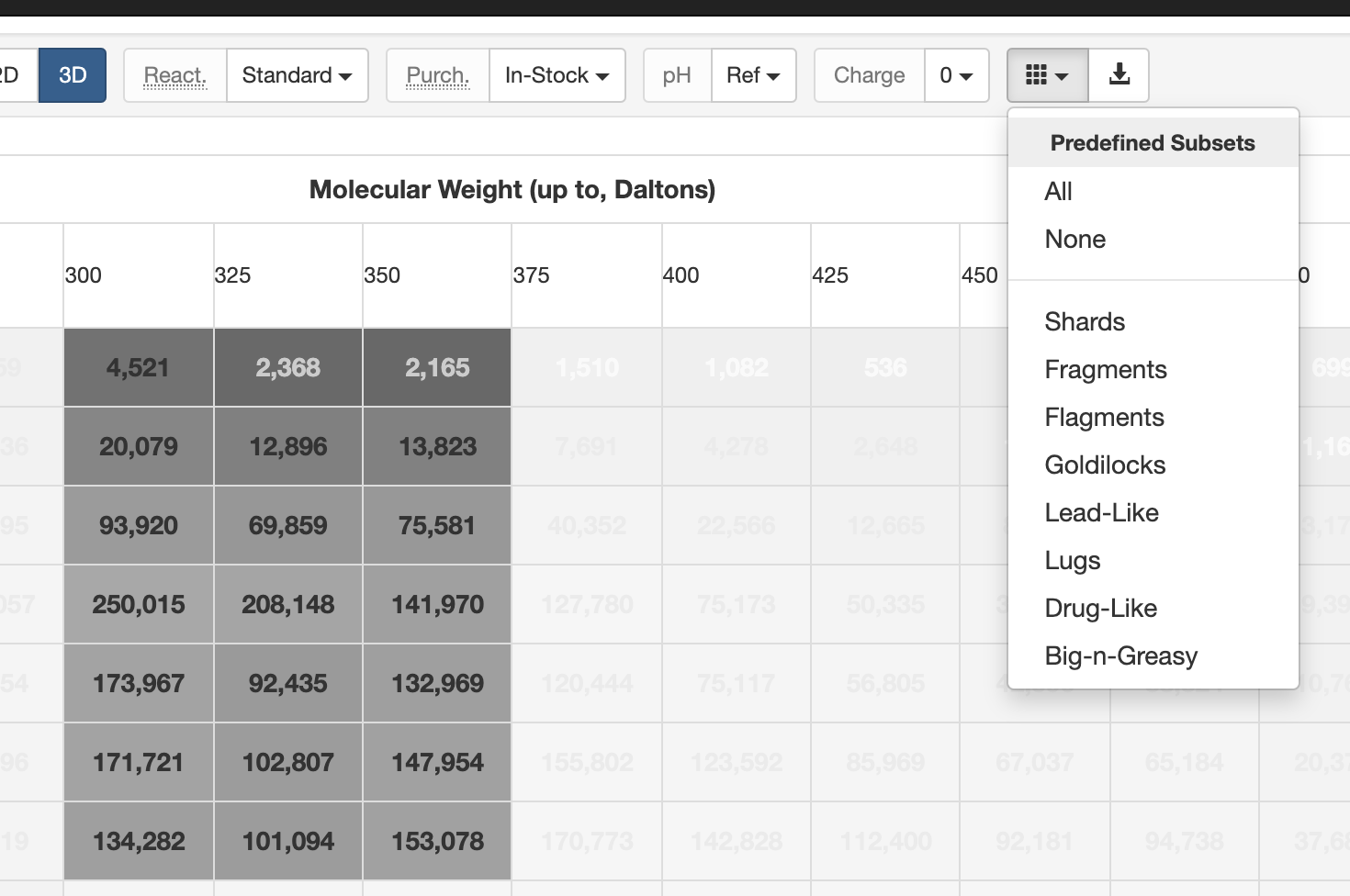Choose the Flagments subset

(1153, 417)
